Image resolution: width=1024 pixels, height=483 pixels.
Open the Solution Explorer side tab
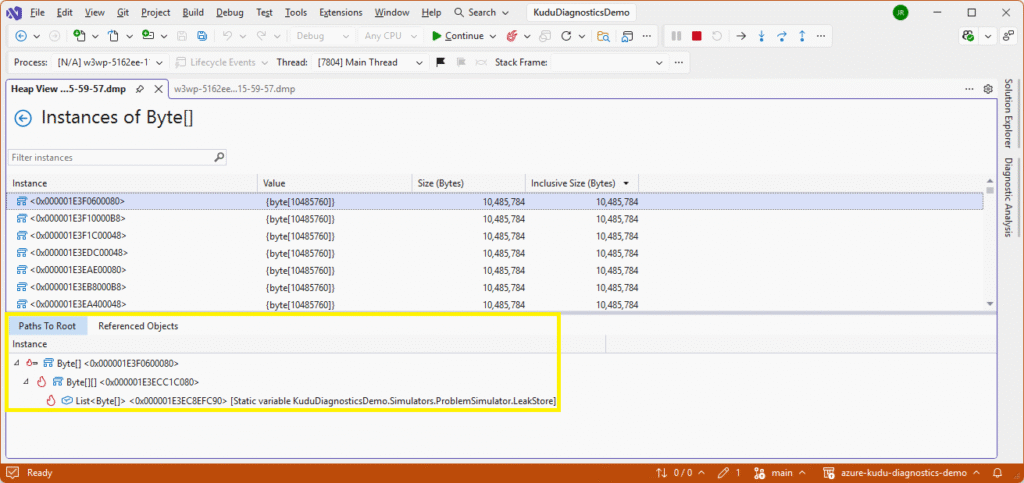pyautogui.click(x=1008, y=112)
